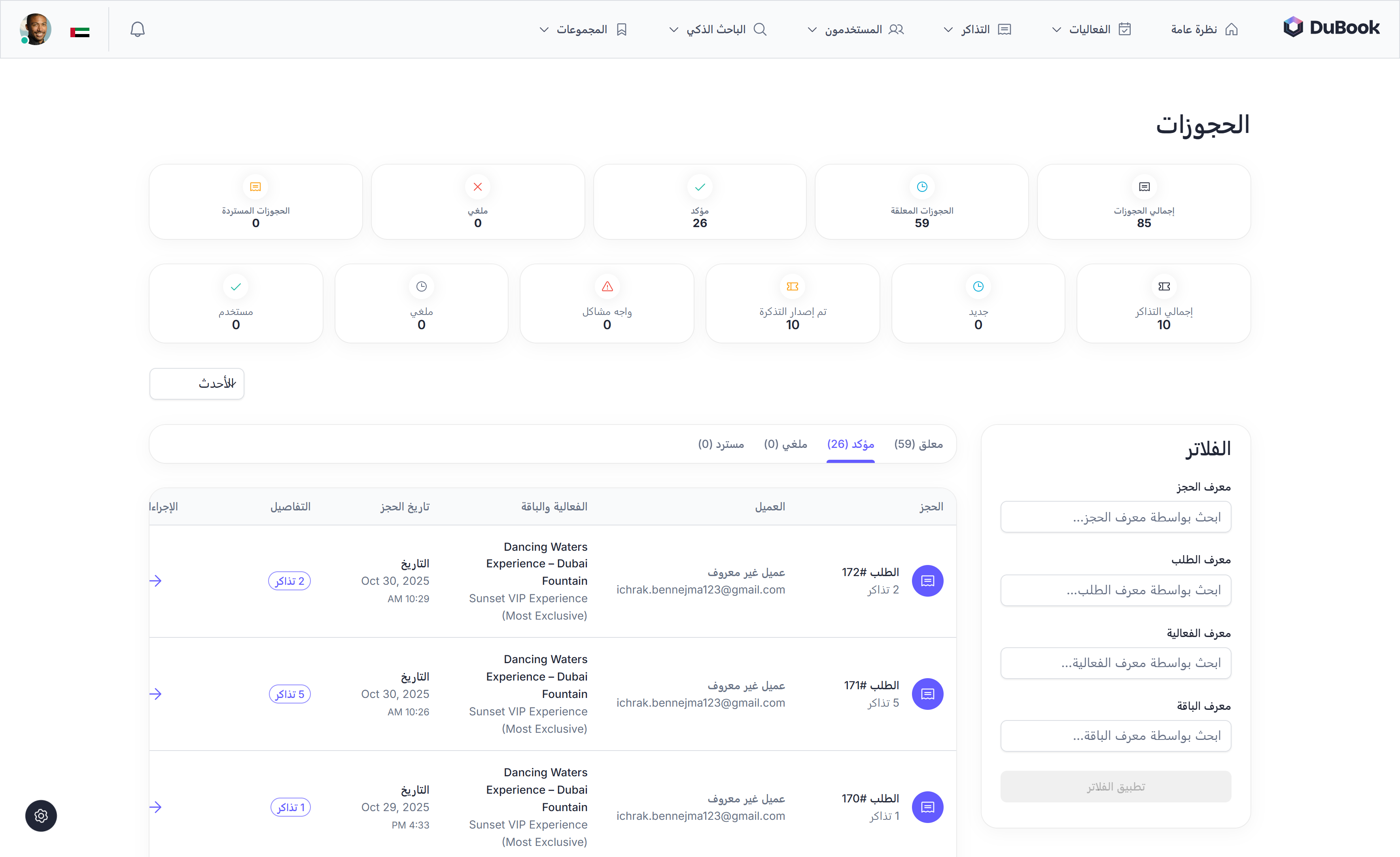Viewport: 1400px width, 857px height.
Task: Open the الأحدث sort dropdown
Action: 197,384
